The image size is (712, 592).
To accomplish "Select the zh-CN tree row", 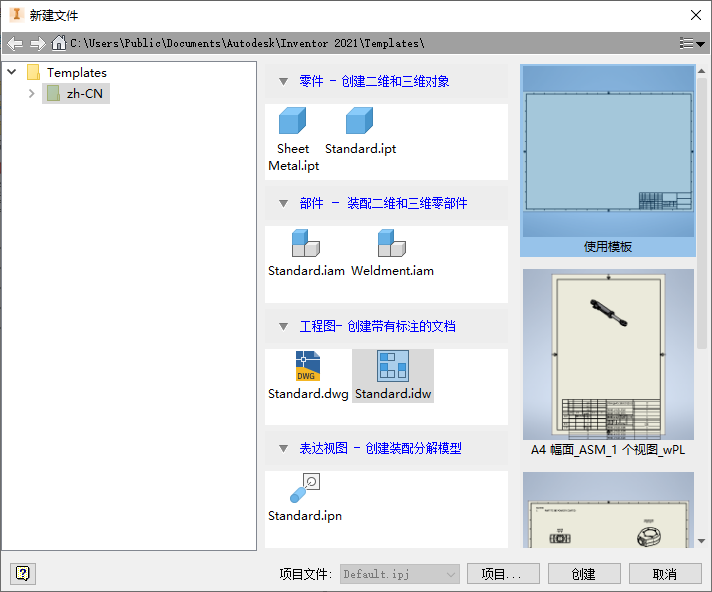I will 76,94.
